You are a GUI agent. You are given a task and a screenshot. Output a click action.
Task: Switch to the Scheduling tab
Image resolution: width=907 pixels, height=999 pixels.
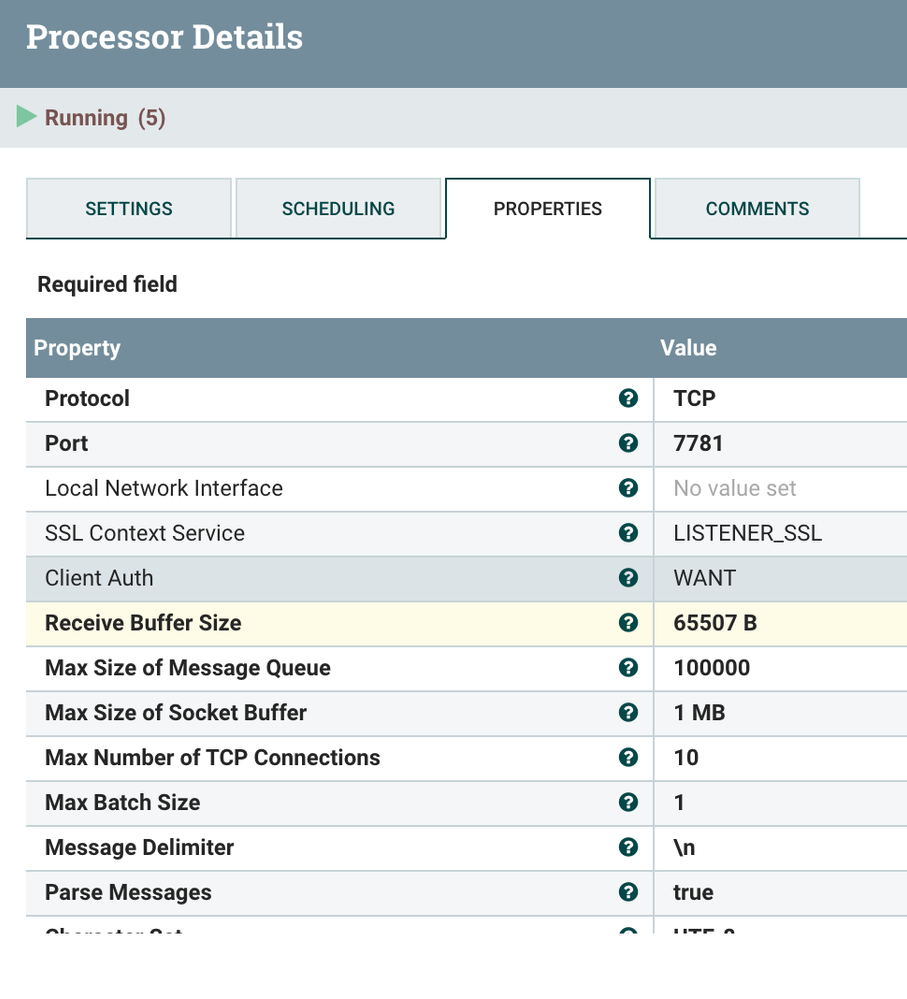(x=338, y=208)
